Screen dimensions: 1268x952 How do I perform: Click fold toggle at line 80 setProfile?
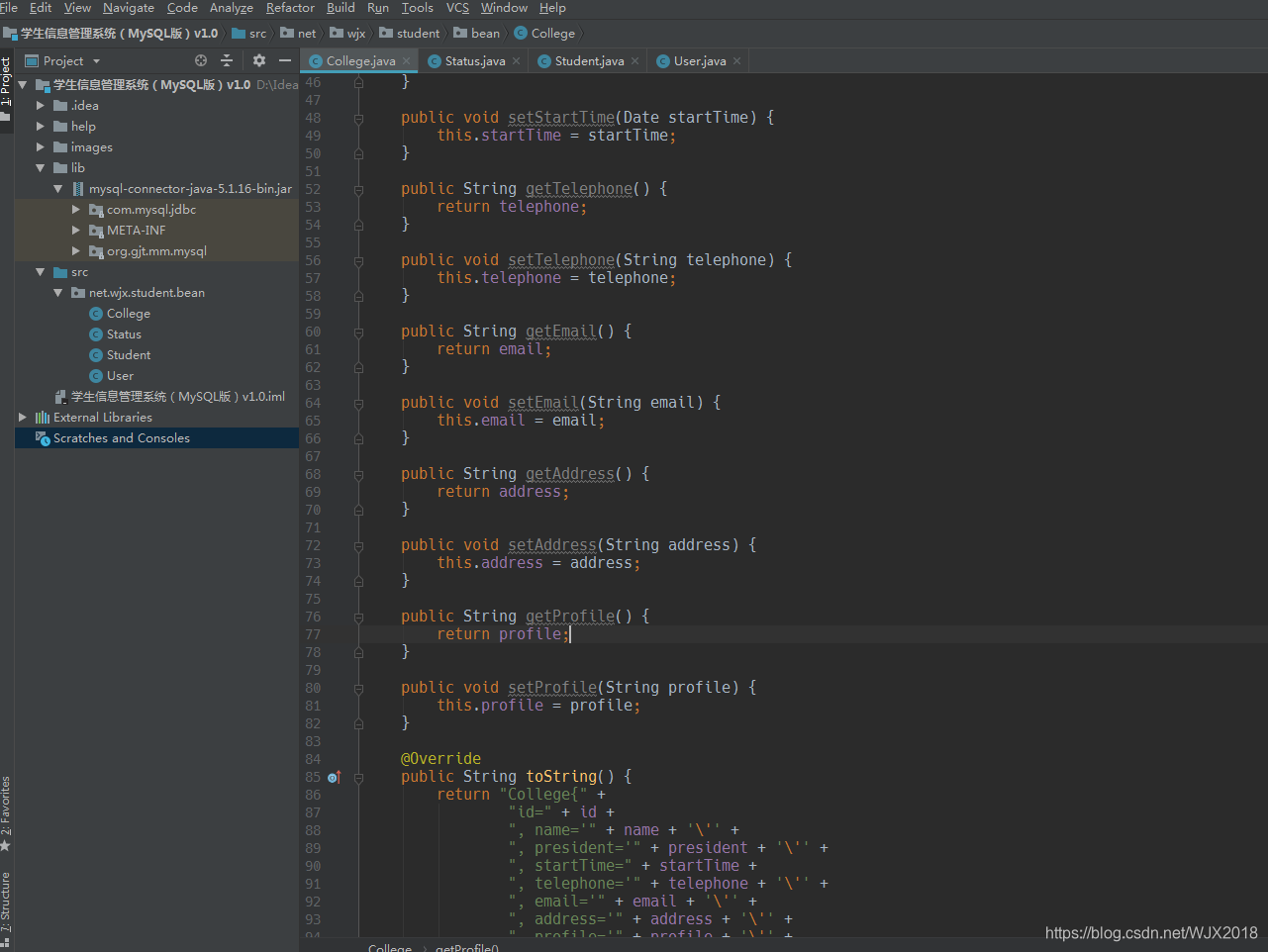[x=358, y=688]
